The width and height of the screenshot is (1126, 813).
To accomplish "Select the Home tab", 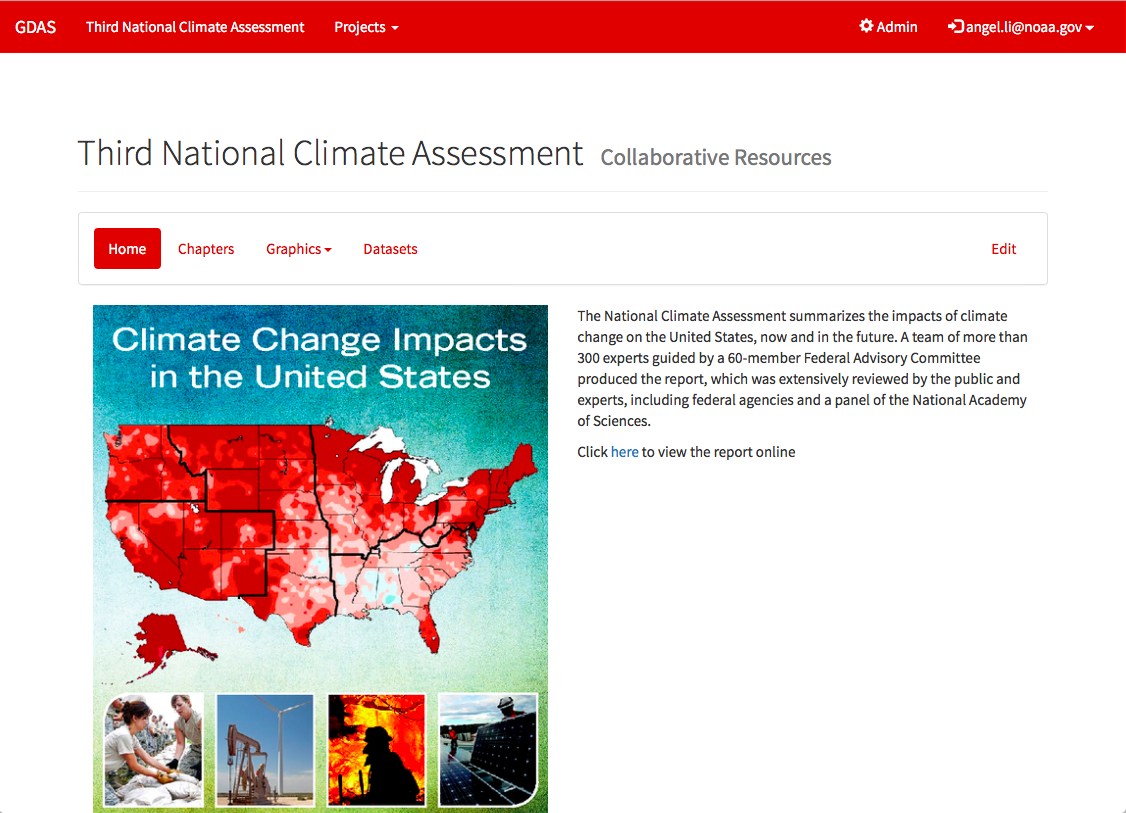I will [x=127, y=248].
